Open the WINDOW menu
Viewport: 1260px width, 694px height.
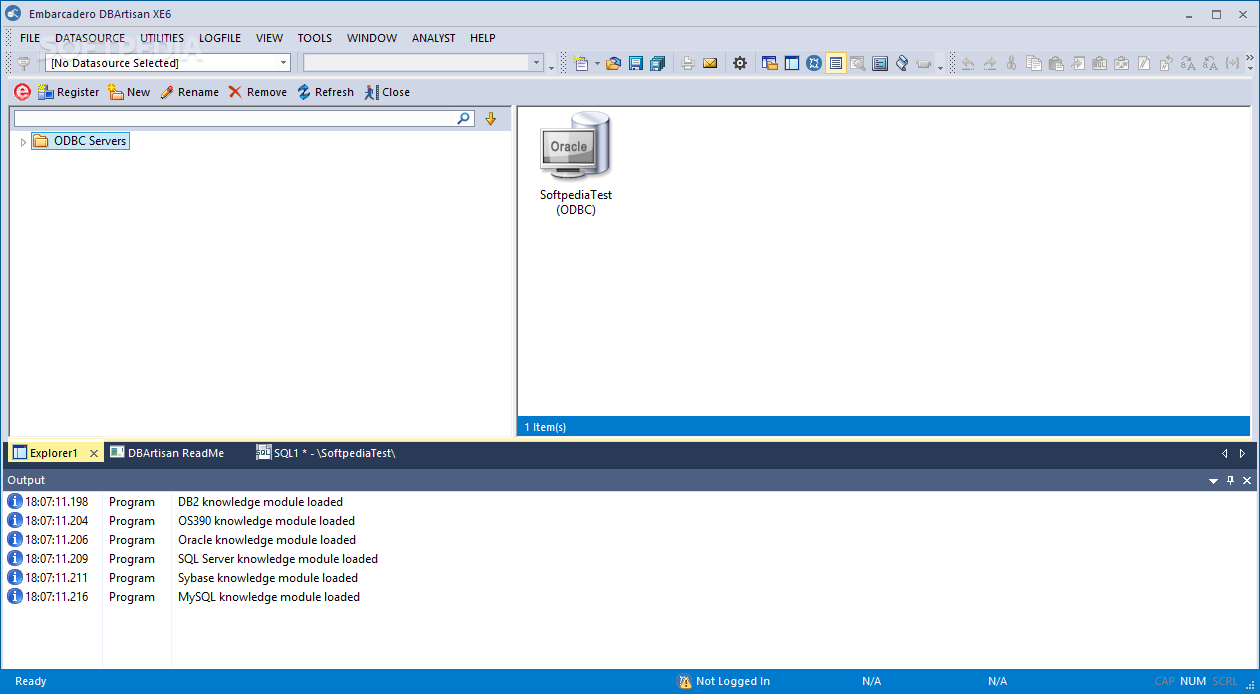(372, 38)
